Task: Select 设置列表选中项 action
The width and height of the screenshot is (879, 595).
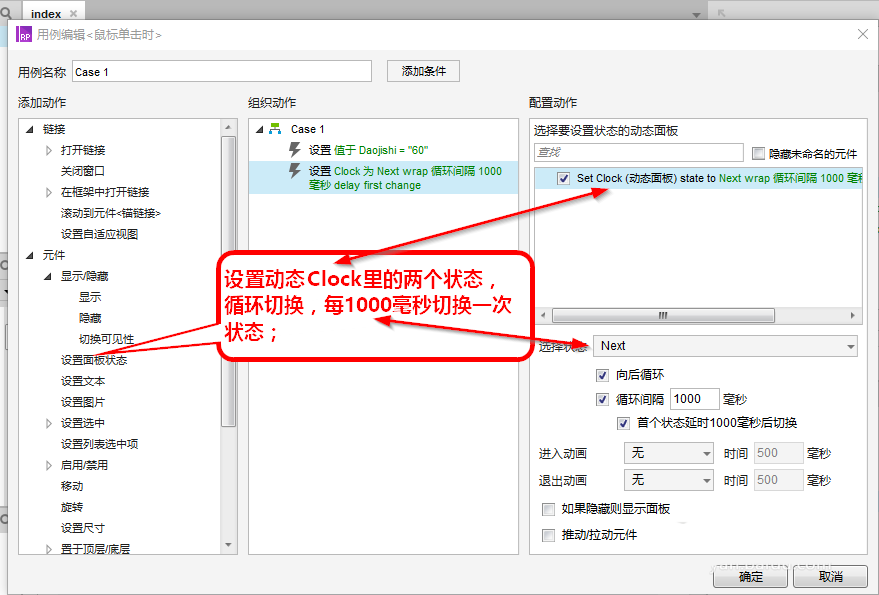Action: coord(99,444)
